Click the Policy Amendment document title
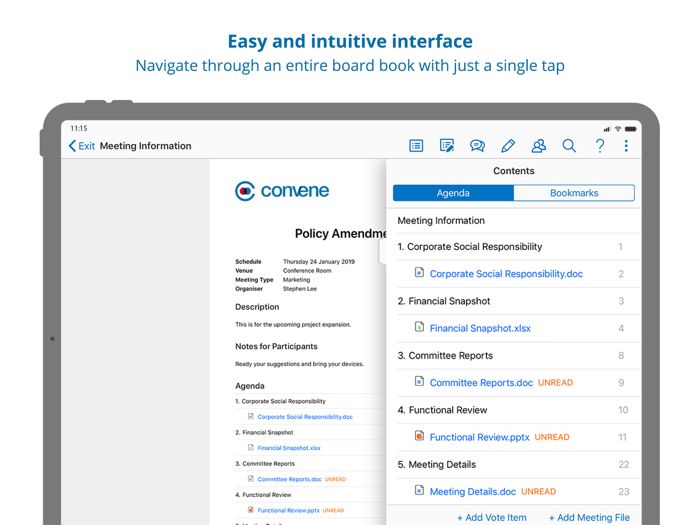 click(x=341, y=234)
